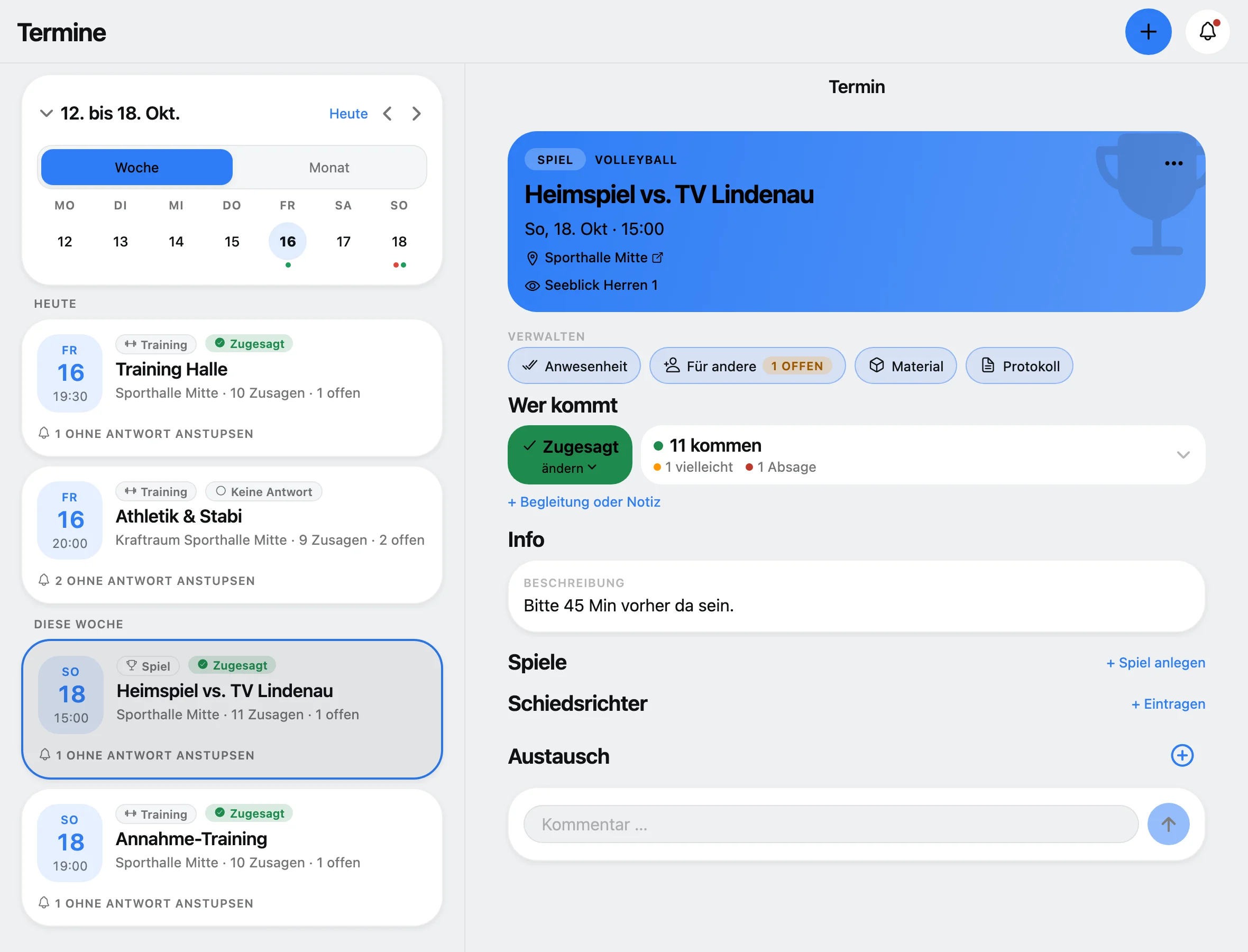
Task: Open notifications bell
Action: click(1207, 32)
